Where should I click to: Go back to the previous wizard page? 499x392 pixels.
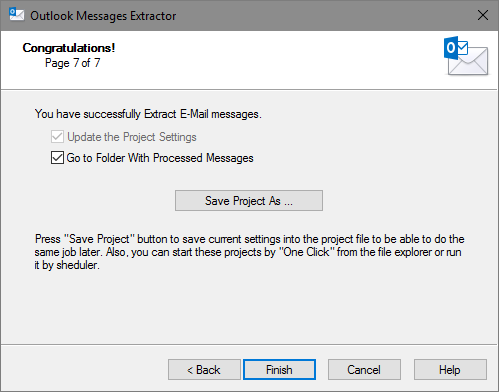tap(204, 370)
